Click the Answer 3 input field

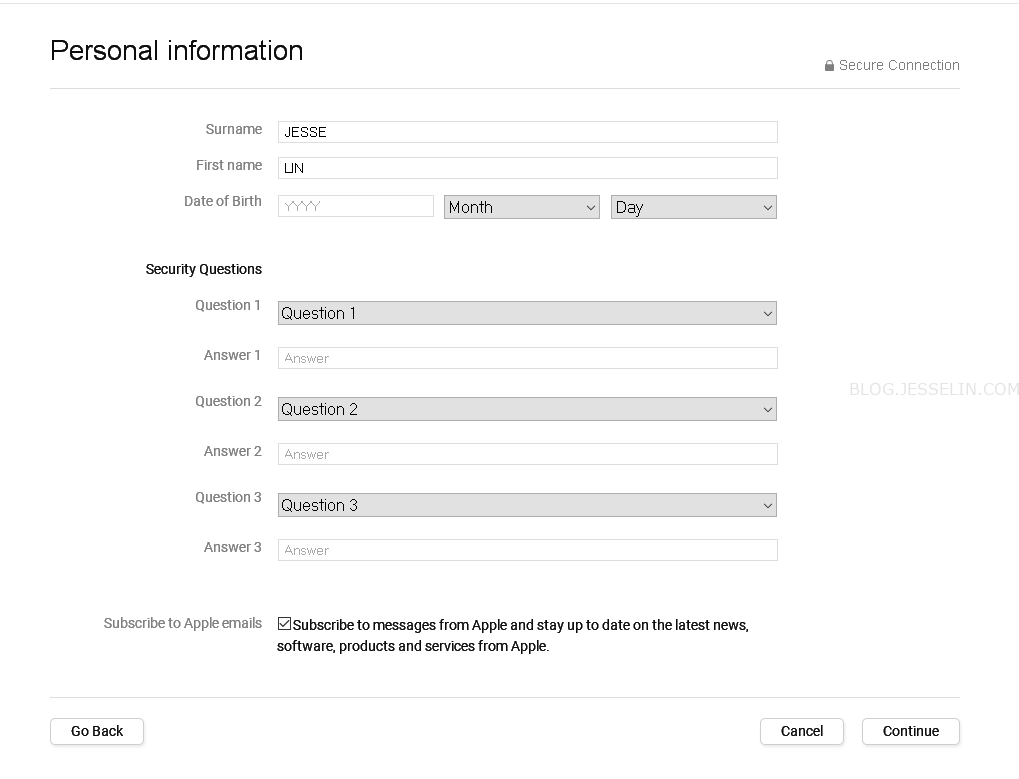pyautogui.click(x=527, y=550)
